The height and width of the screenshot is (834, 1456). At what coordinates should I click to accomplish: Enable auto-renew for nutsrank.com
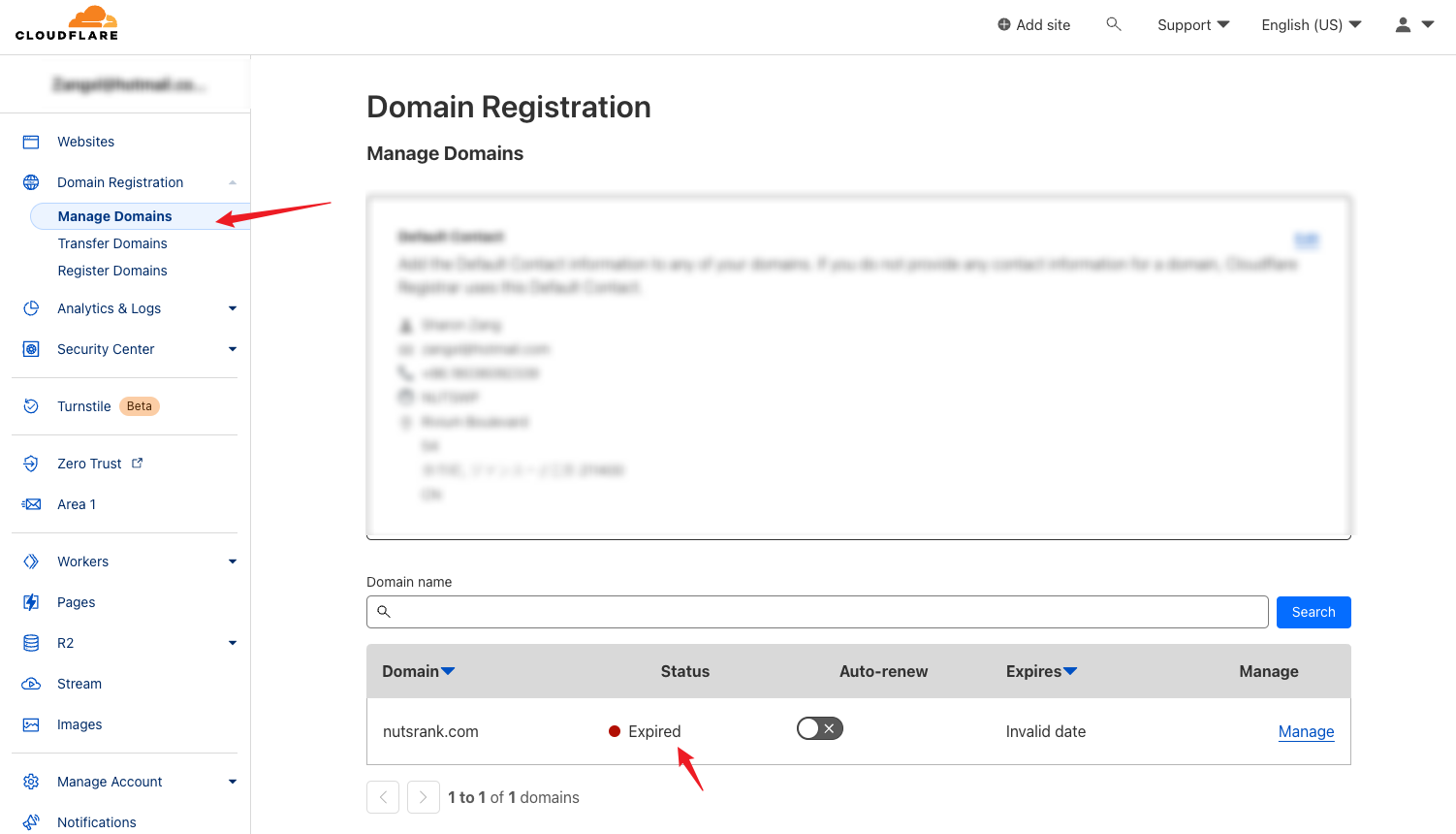pyautogui.click(x=819, y=727)
